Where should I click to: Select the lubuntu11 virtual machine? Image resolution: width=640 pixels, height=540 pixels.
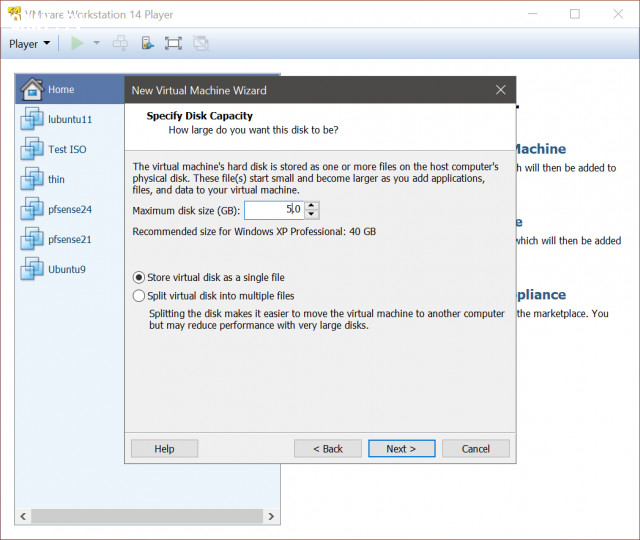tap(69, 119)
